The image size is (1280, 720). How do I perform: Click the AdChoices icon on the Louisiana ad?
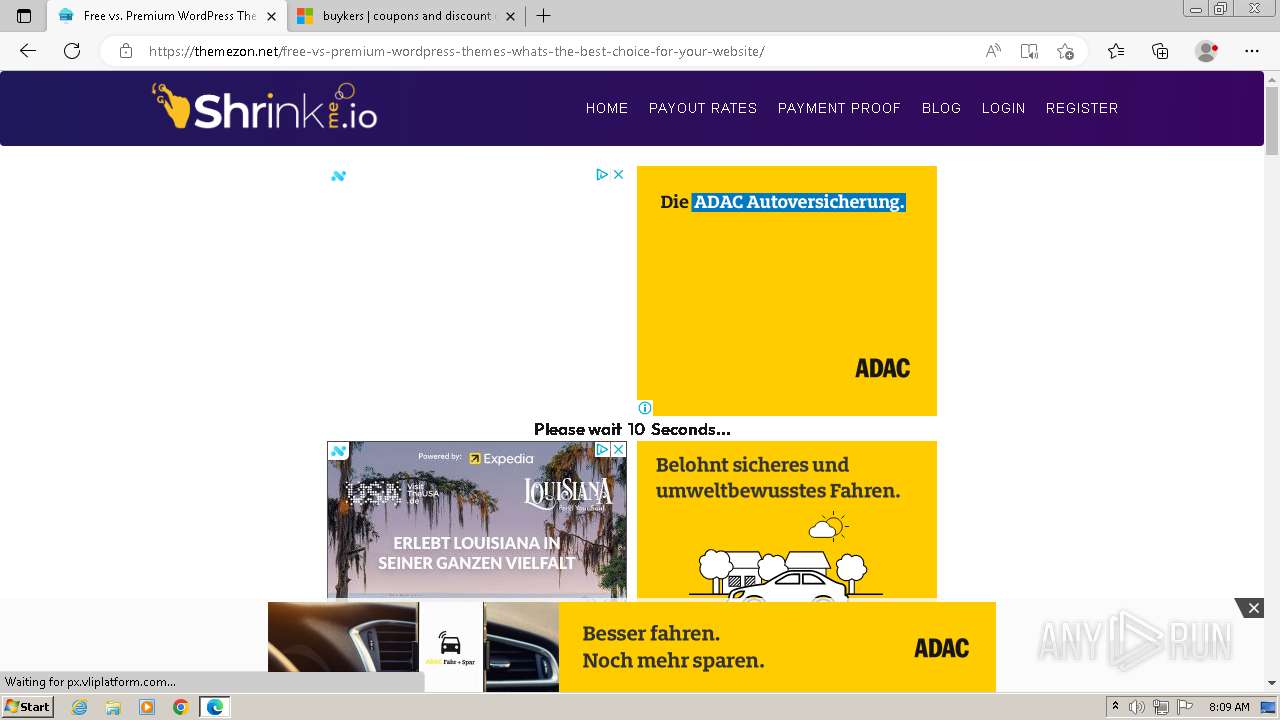click(x=602, y=450)
